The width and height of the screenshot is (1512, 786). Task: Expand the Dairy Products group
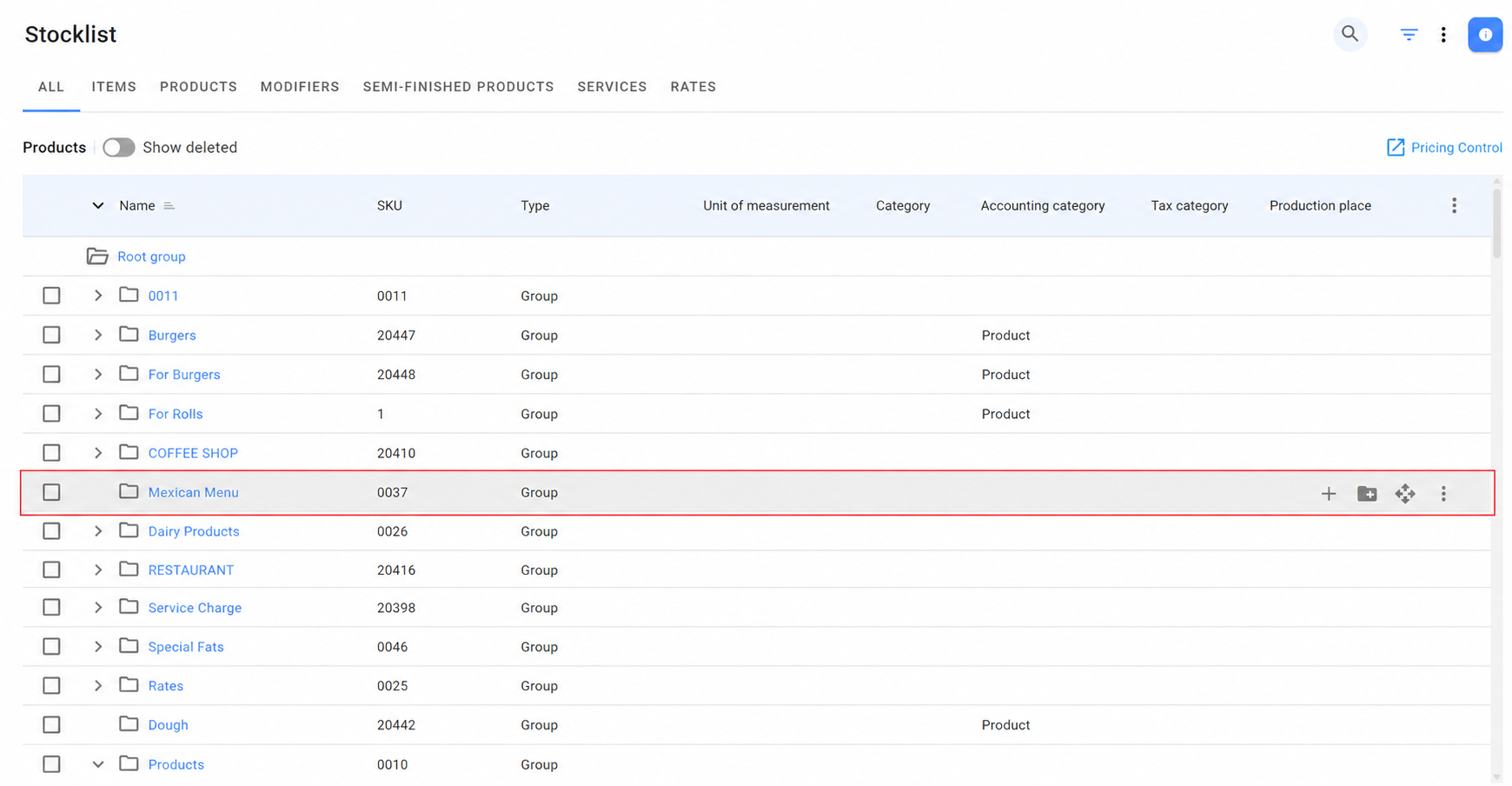pos(98,531)
